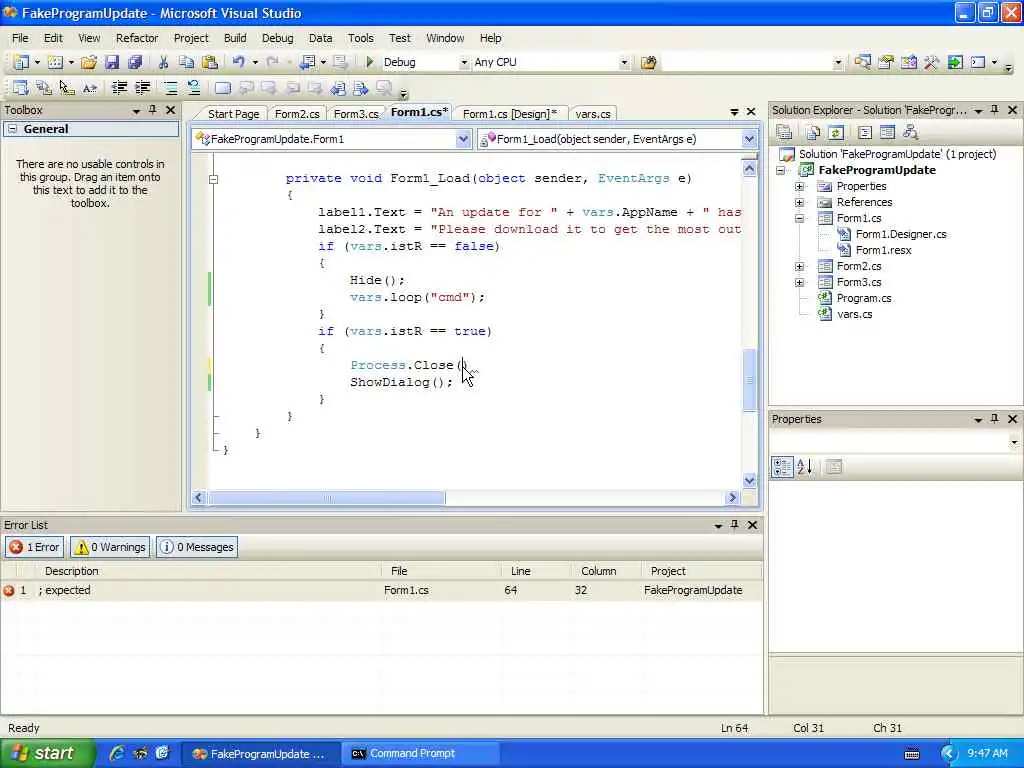Undo the last edit with the Undo icon
The width and height of the screenshot is (1024, 768).
point(238,62)
